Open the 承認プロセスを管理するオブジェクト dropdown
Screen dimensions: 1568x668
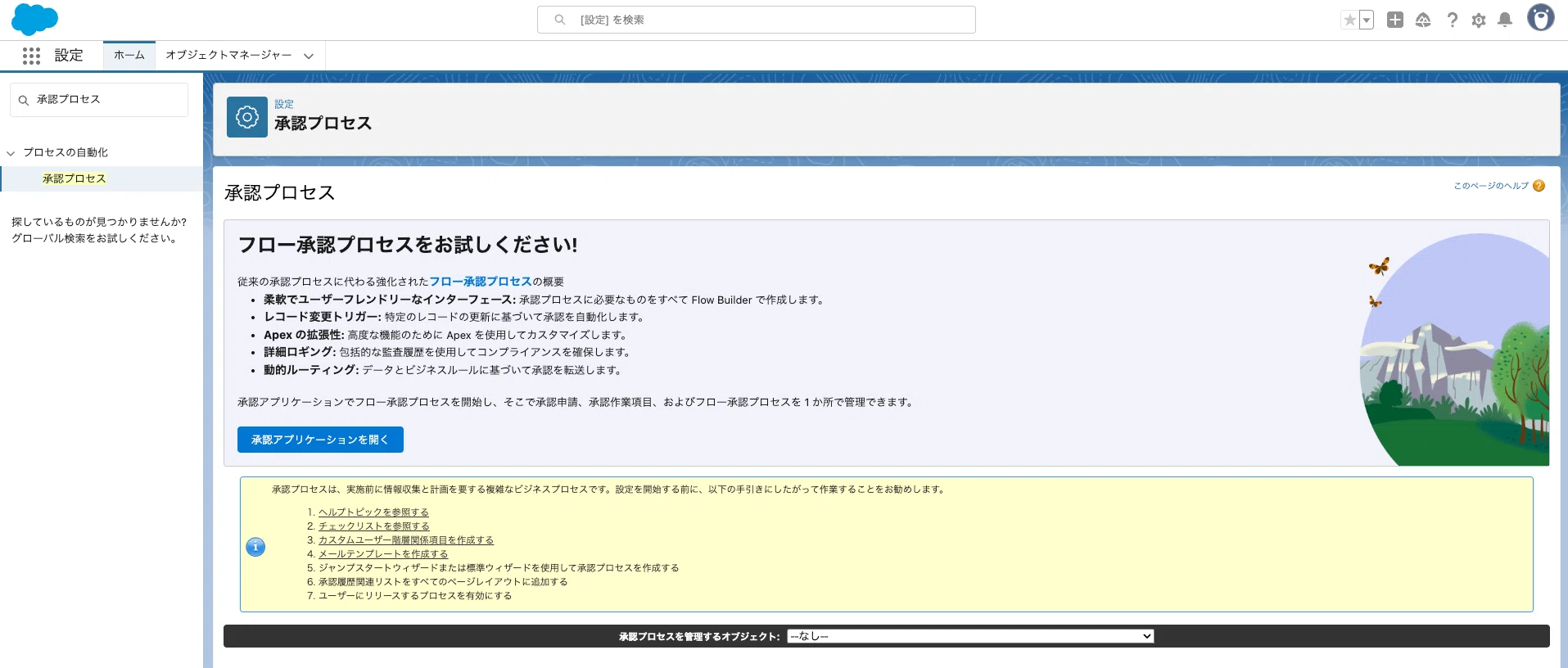pos(970,636)
